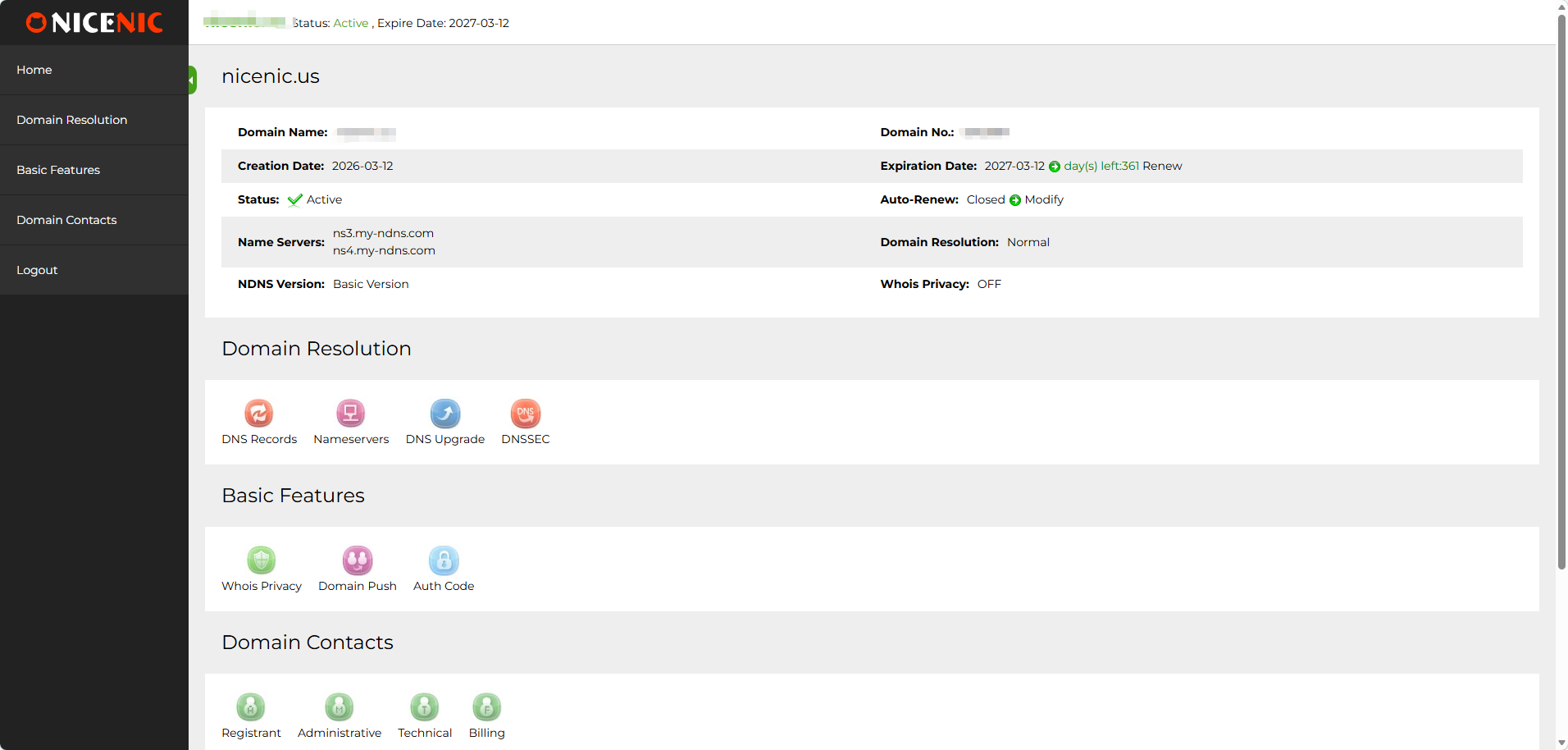Screen dimensions: 1568x750
Task: Click the page vertical scrollbar
Action: pyautogui.click(x=1561, y=287)
